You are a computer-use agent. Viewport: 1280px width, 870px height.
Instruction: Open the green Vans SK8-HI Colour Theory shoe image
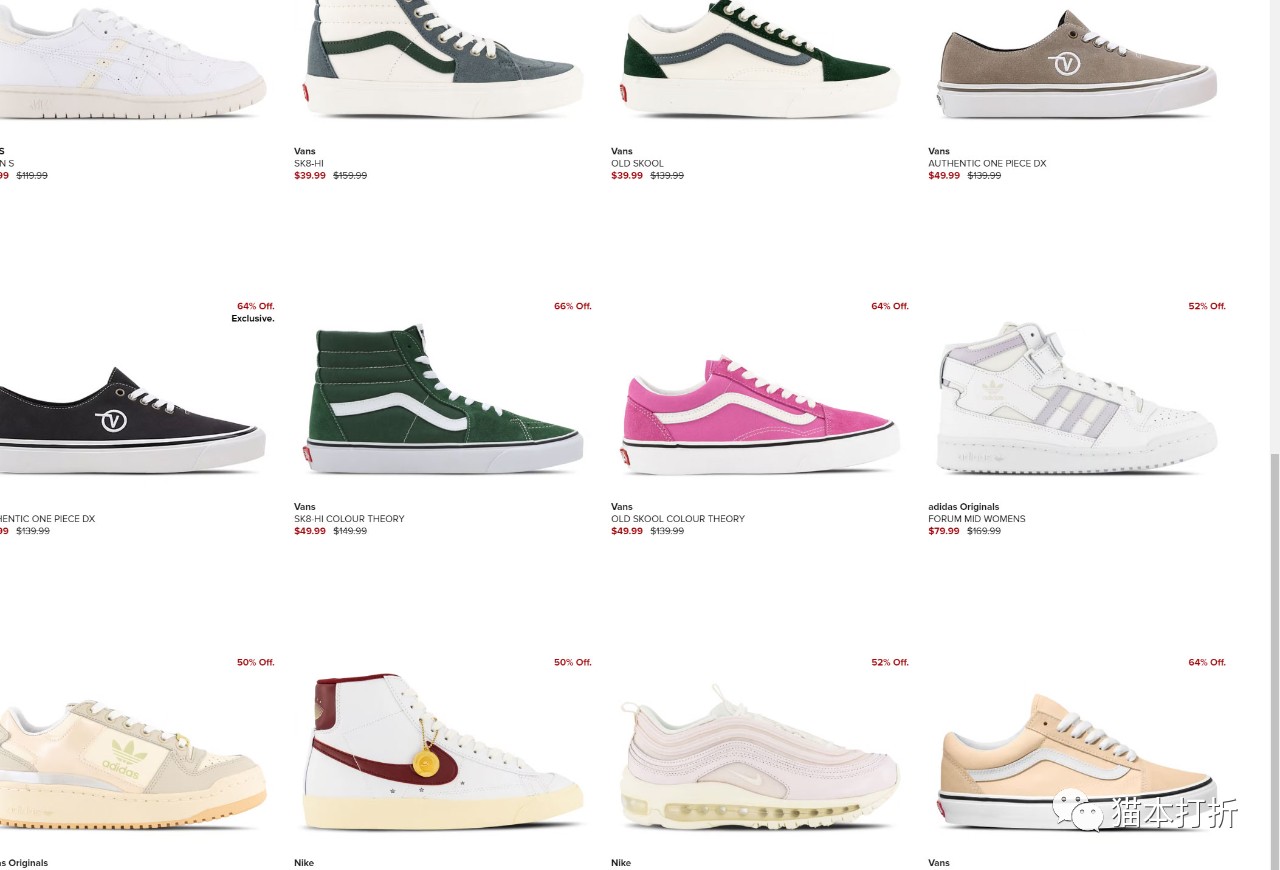(x=444, y=399)
